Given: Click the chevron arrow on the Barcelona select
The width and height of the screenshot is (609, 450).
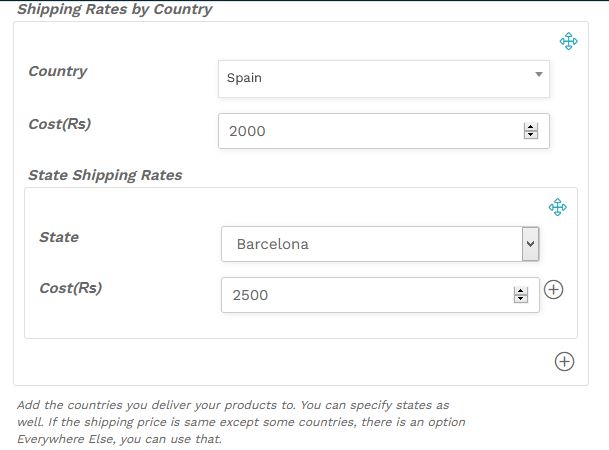Looking at the screenshot, I should [x=530, y=244].
